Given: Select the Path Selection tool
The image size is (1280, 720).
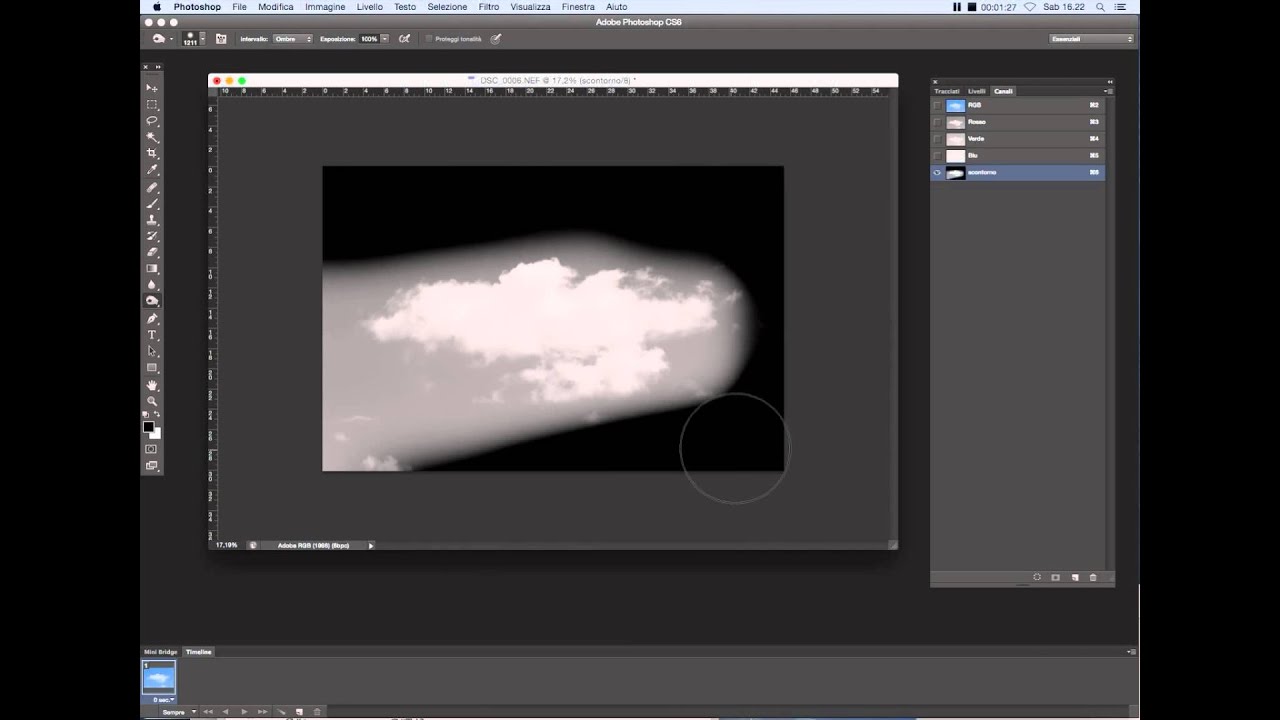Looking at the screenshot, I should click(152, 351).
